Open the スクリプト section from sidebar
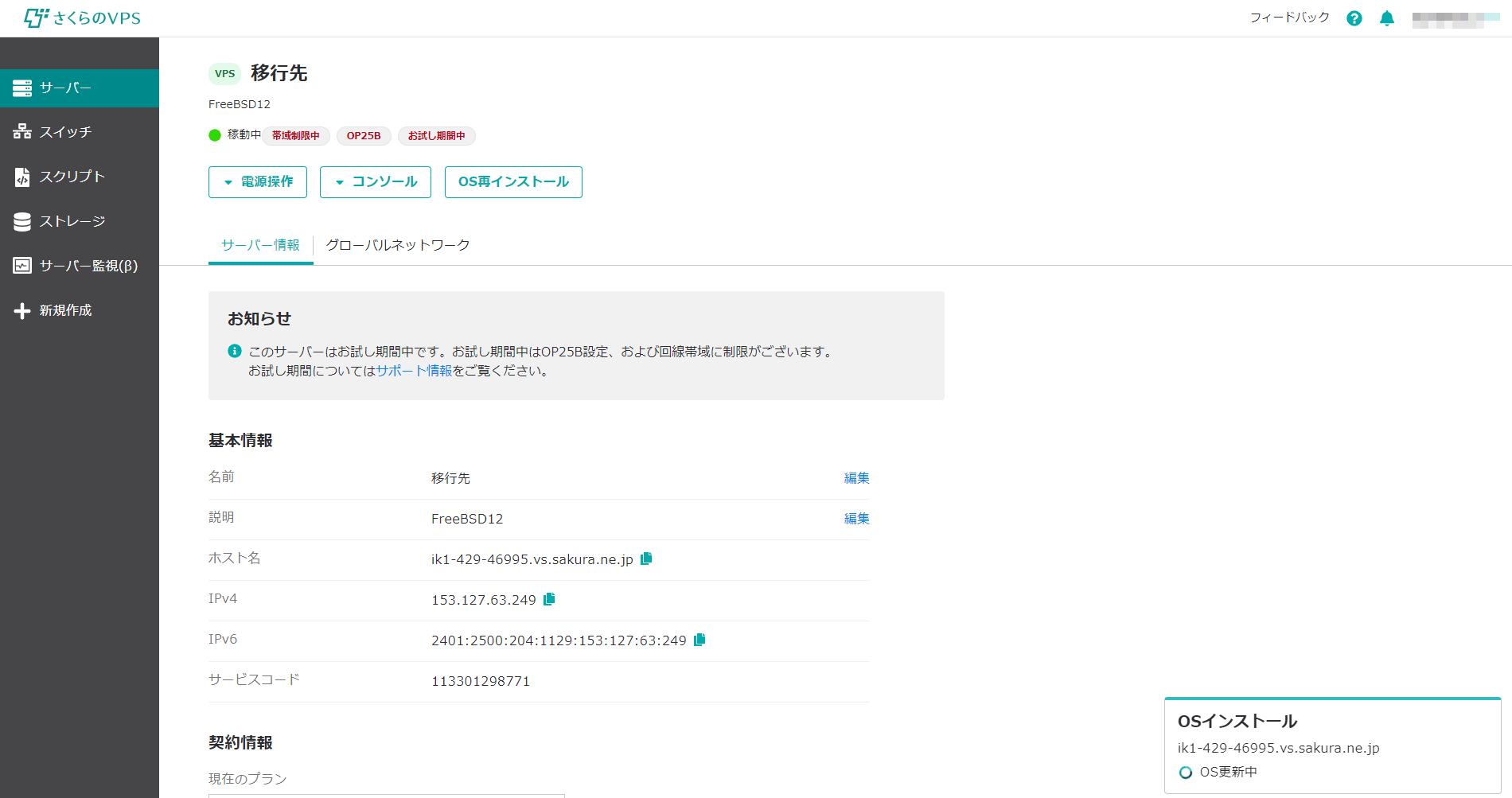Screen dimensions: 1512x798 [73, 177]
